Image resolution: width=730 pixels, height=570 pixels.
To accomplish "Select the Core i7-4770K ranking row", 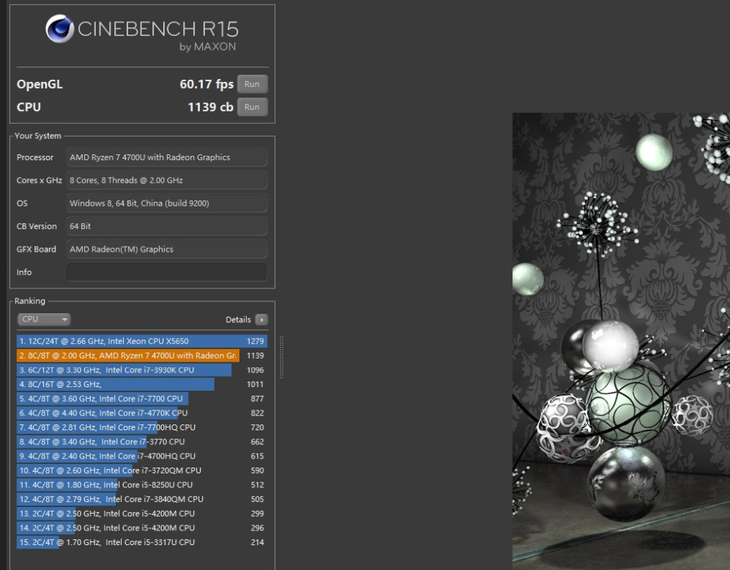I will pyautogui.click(x=140, y=412).
